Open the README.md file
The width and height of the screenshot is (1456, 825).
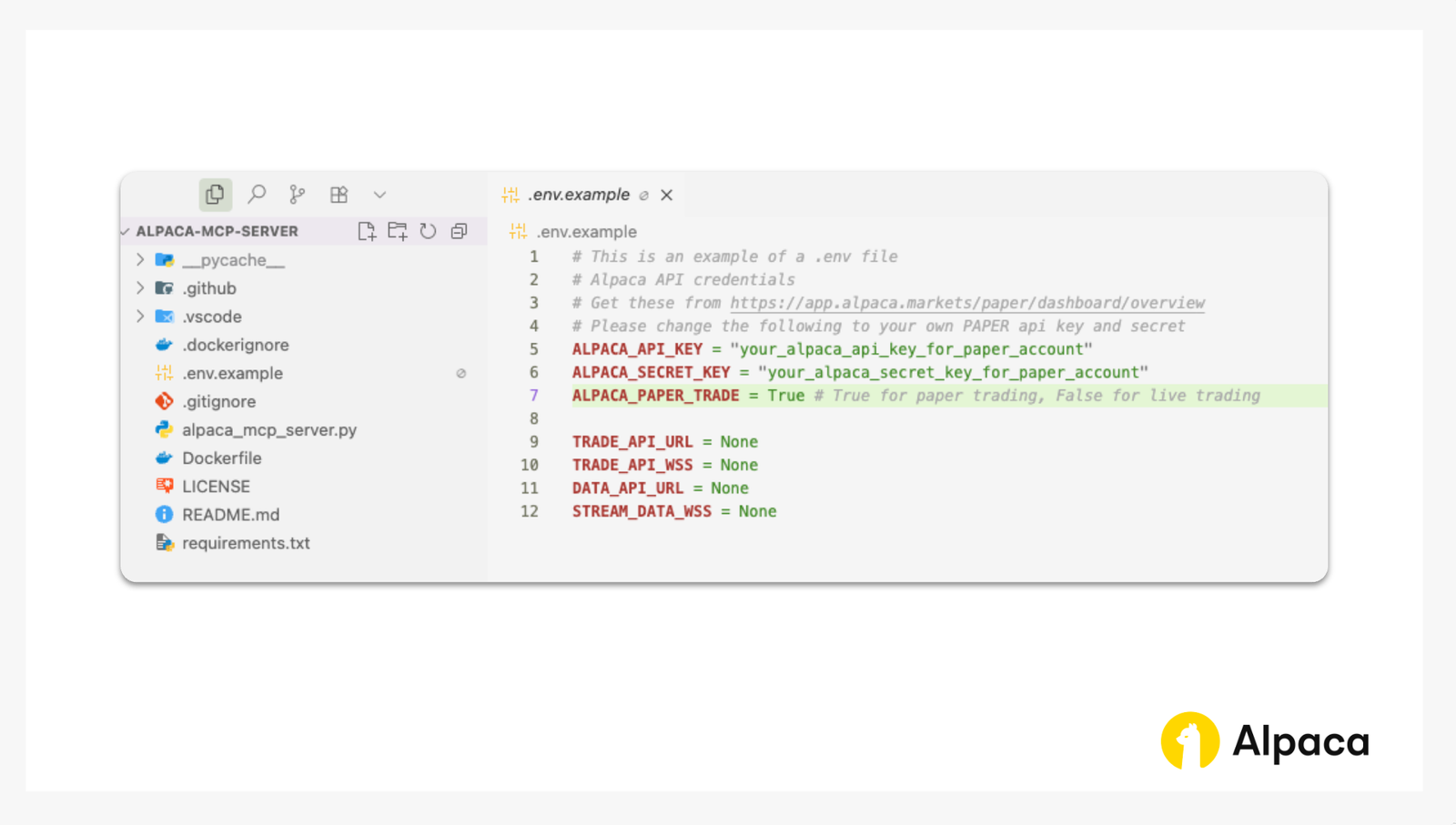click(x=227, y=514)
